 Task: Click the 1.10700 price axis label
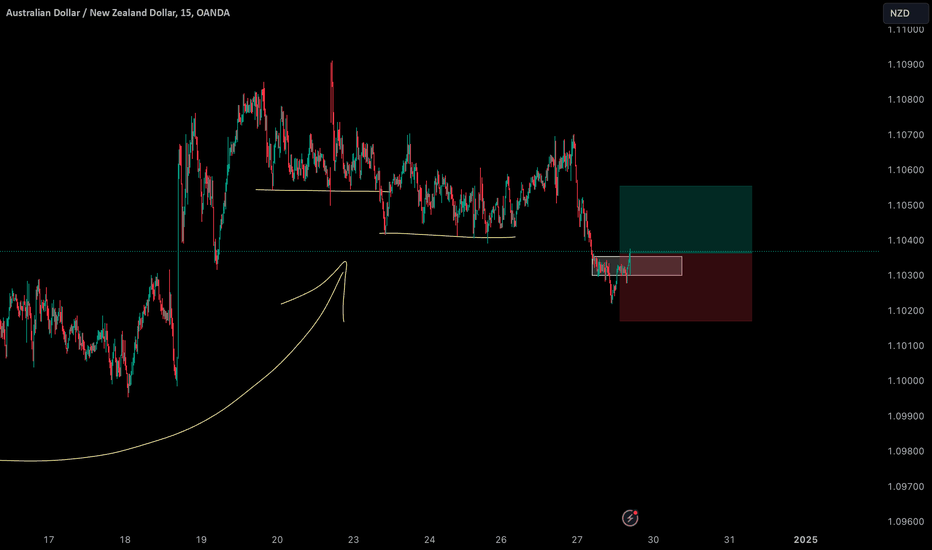click(906, 135)
